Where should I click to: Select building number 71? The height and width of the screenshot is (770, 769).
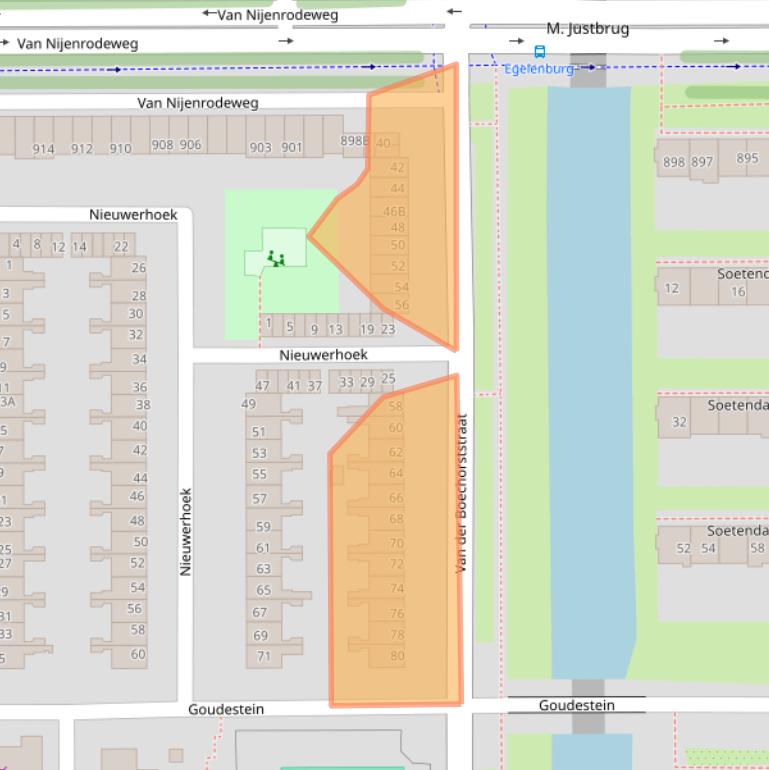click(x=263, y=656)
